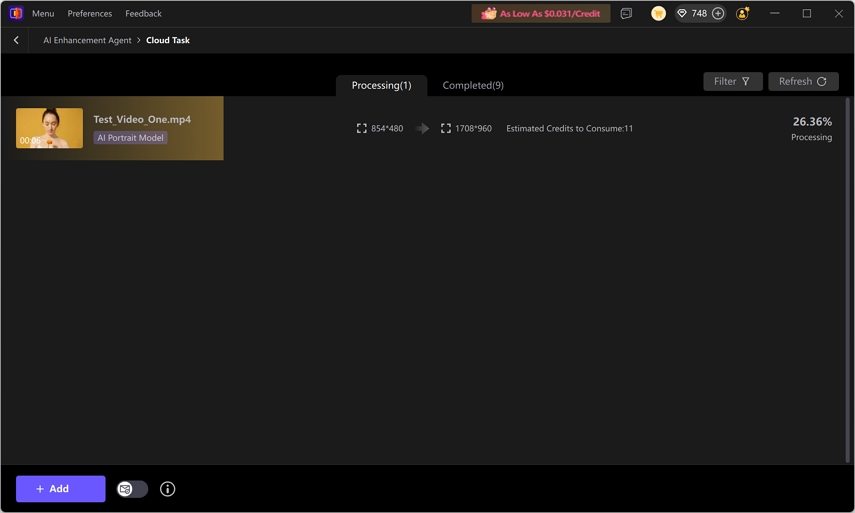Viewport: 855px width, 513px height.
Task: Click the 748 credits diamond icon
Action: coord(682,14)
